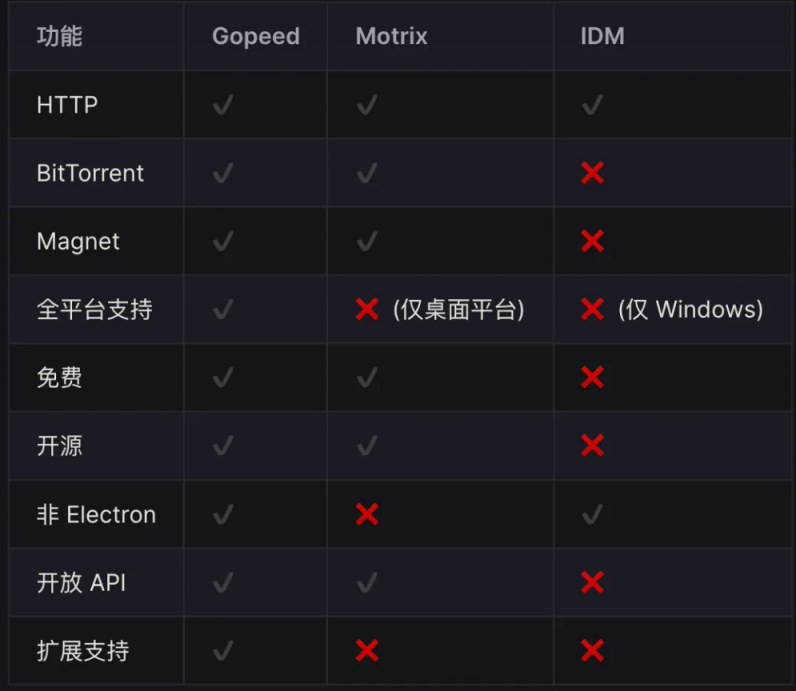The width and height of the screenshot is (796, 691).
Task: Click the Gopeed checkmark in HTTP row
Action: coord(223,104)
